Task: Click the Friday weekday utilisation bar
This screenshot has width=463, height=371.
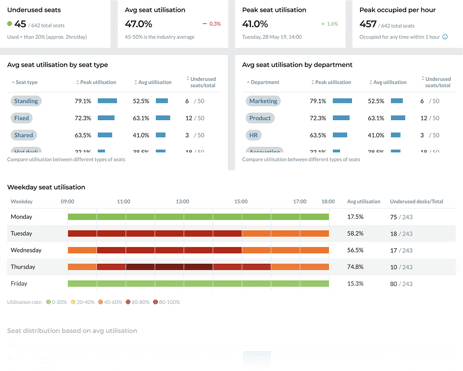Action: click(198, 284)
